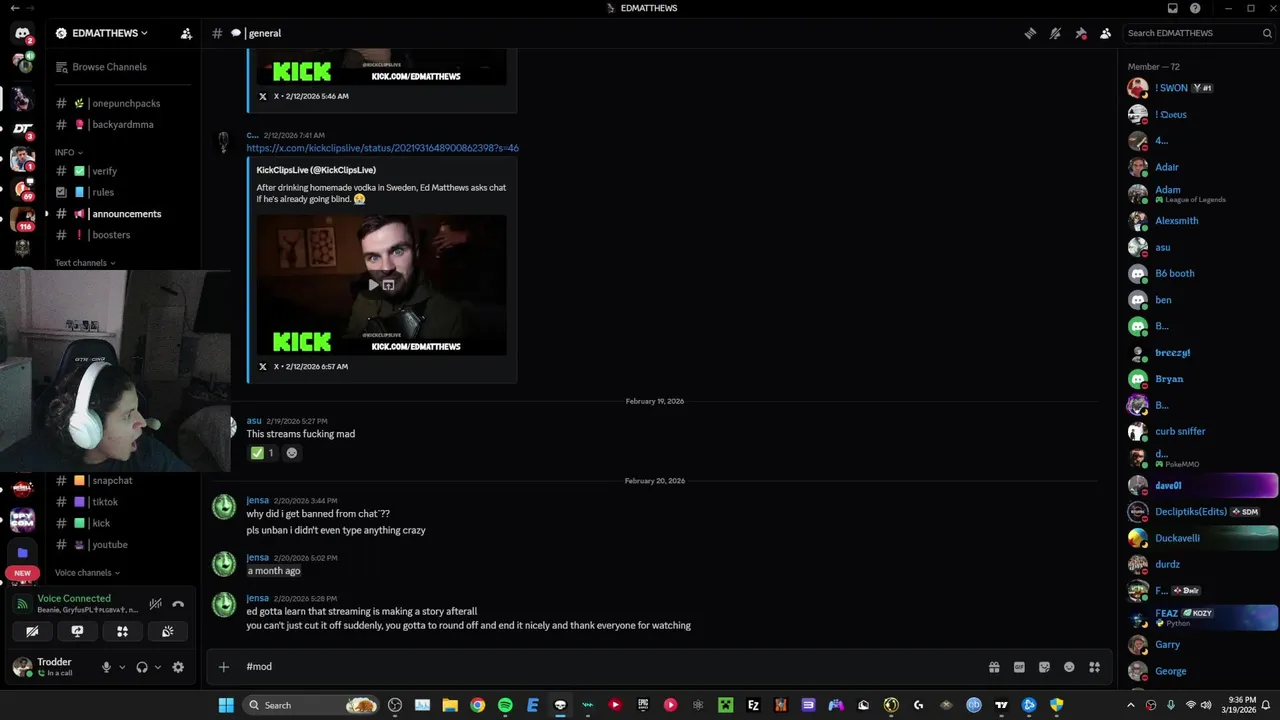
Task: Open Windows Start menu
Action: click(226, 705)
